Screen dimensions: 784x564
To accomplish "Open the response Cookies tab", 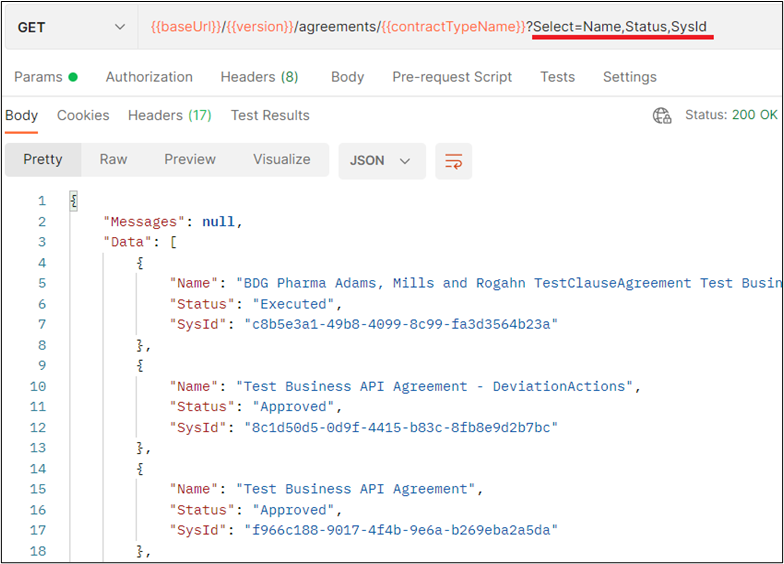I will point(83,116).
